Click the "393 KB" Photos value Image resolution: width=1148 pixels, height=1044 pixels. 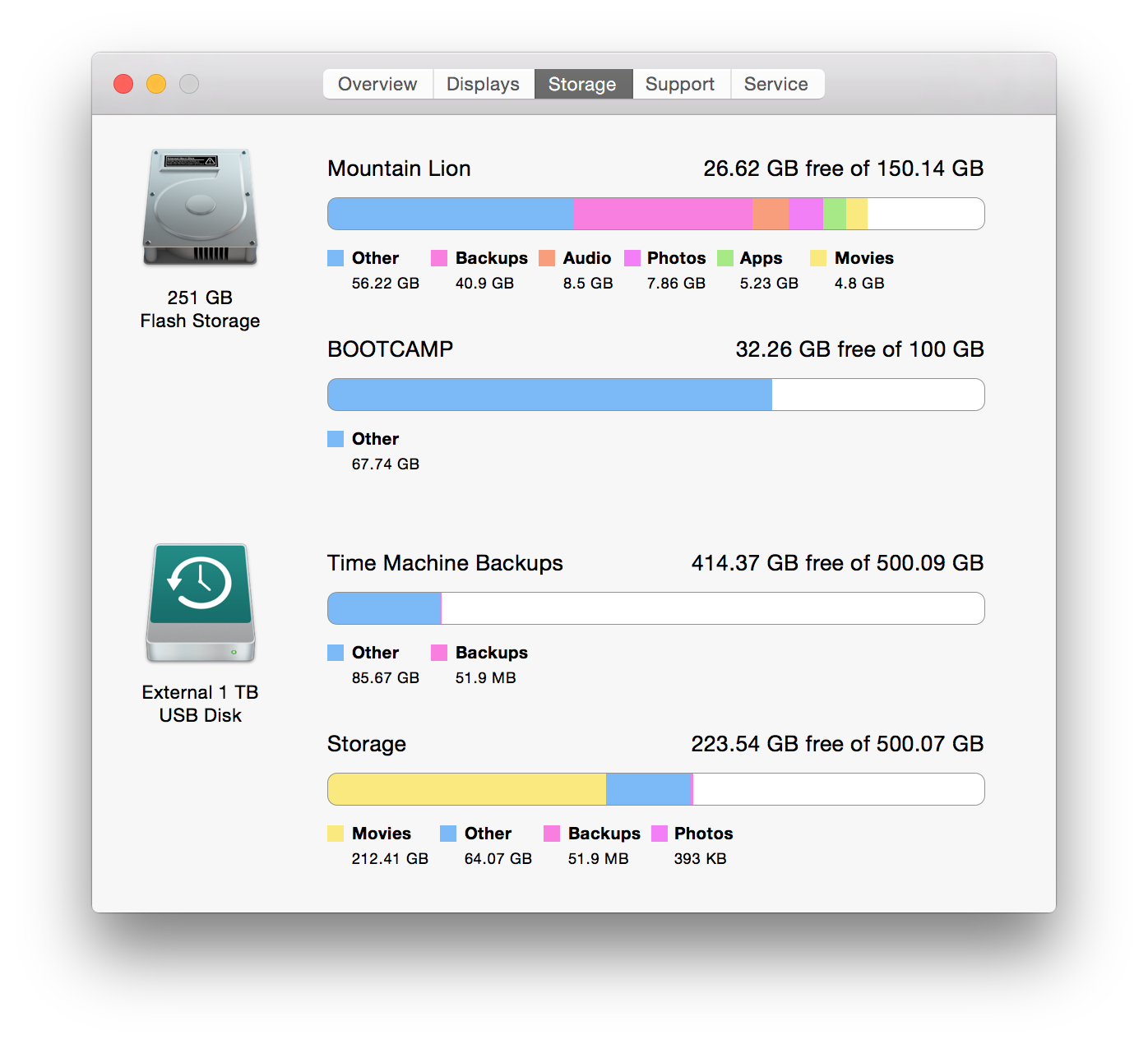701,859
